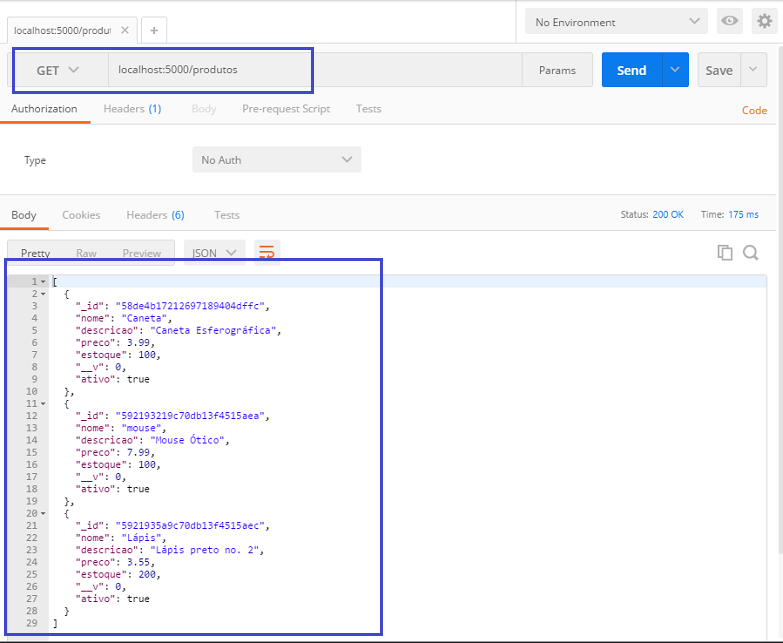
Task: Open the manage environments gear icon
Action: click(x=764, y=21)
